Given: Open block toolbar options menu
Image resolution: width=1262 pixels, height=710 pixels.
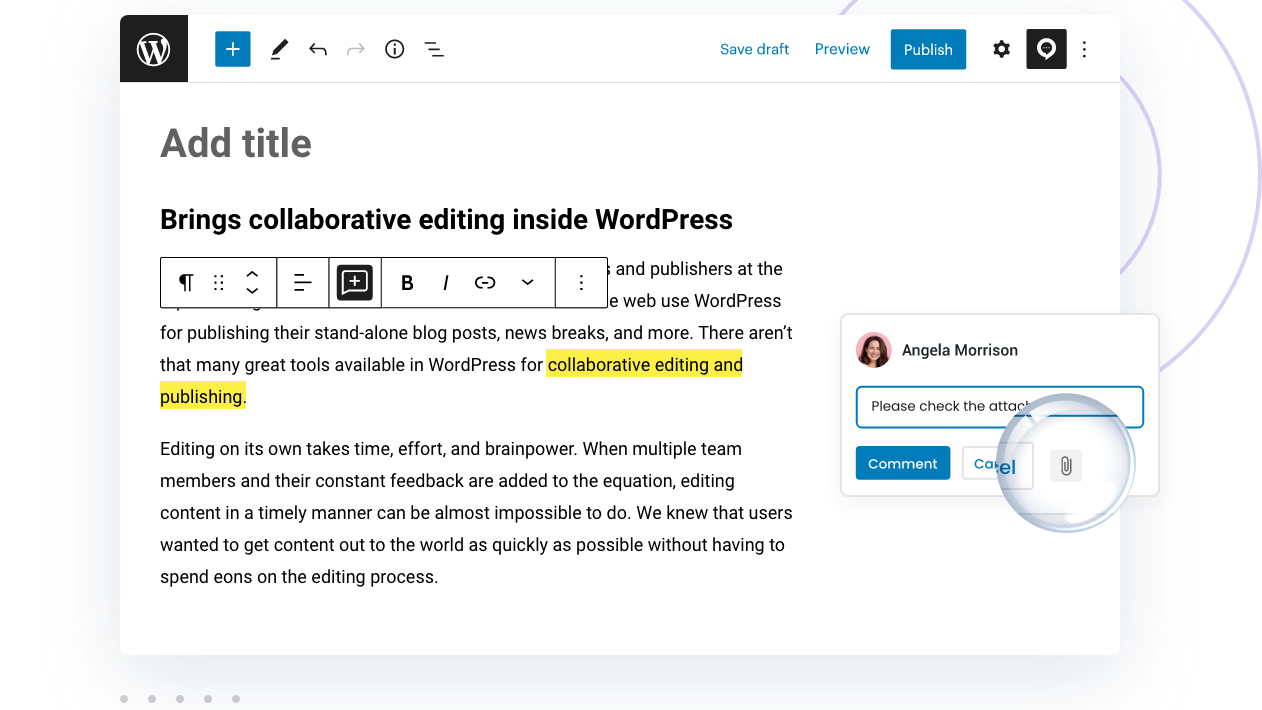Looking at the screenshot, I should coord(581,283).
